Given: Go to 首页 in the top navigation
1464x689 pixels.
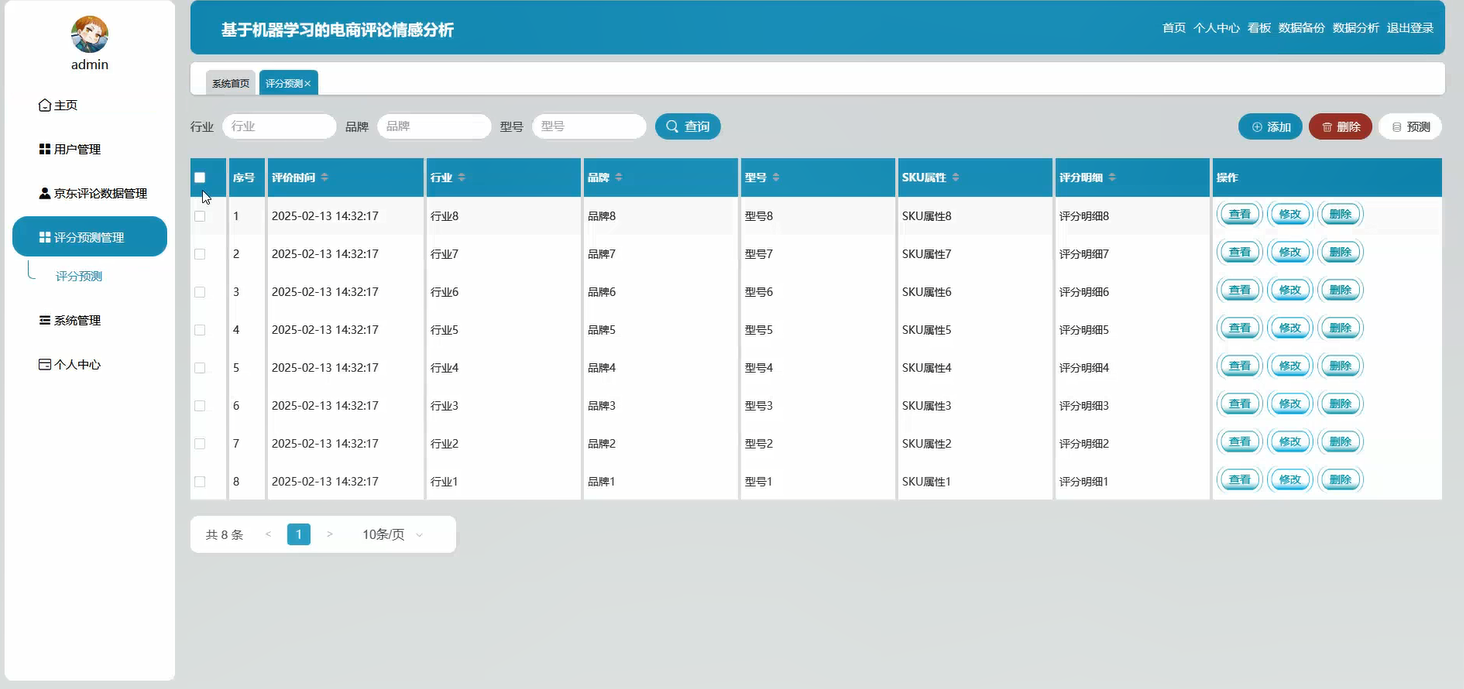Looking at the screenshot, I should click(1174, 28).
